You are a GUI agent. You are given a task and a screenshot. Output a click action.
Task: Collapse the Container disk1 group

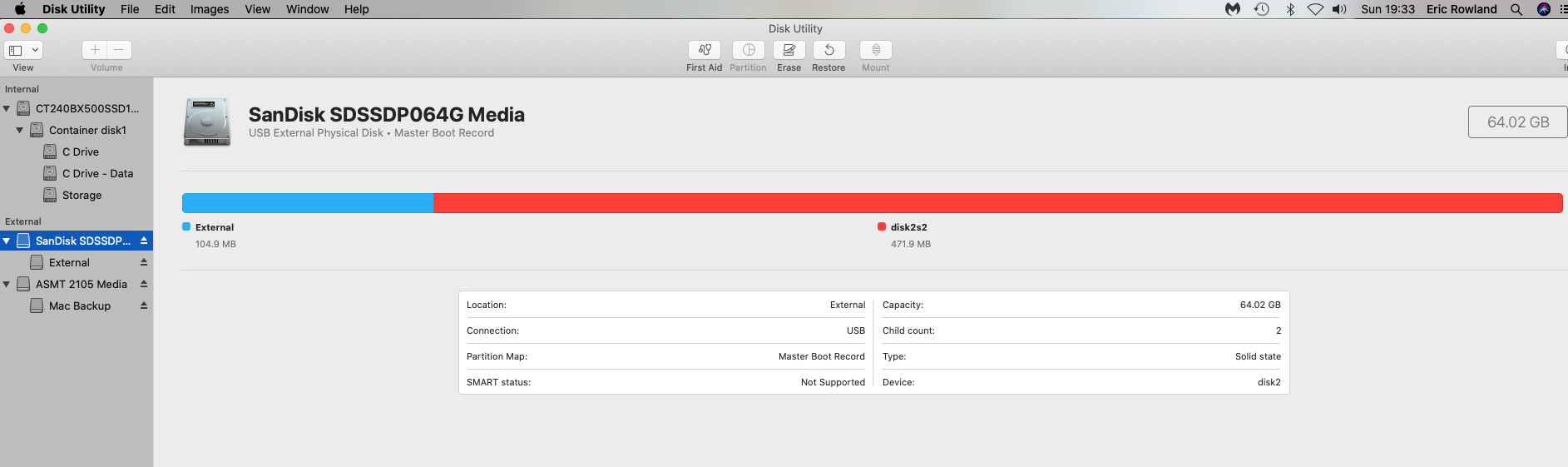(20, 130)
